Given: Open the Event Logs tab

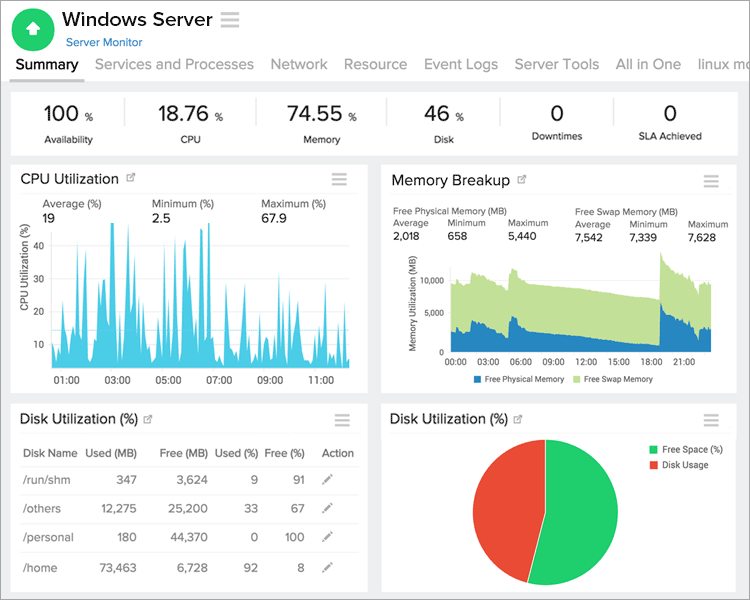Looking at the screenshot, I should pyautogui.click(x=460, y=64).
